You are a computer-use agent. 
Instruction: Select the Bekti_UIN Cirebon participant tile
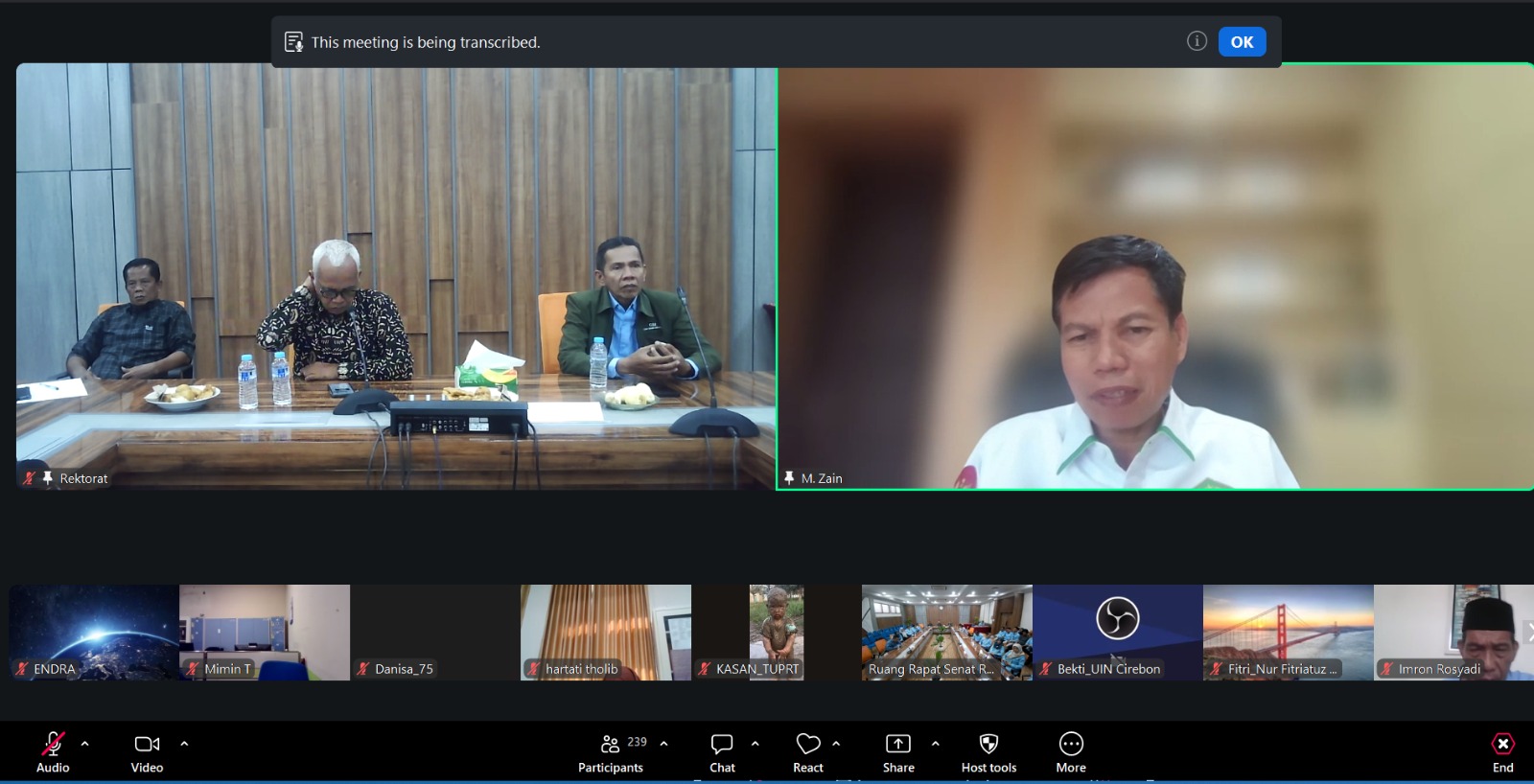[x=1117, y=633]
